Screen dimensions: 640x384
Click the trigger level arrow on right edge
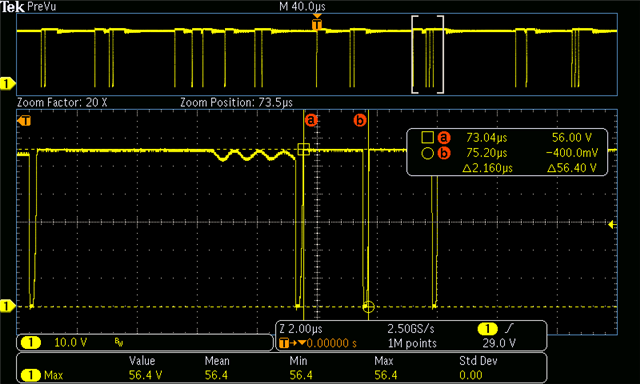click(x=612, y=224)
